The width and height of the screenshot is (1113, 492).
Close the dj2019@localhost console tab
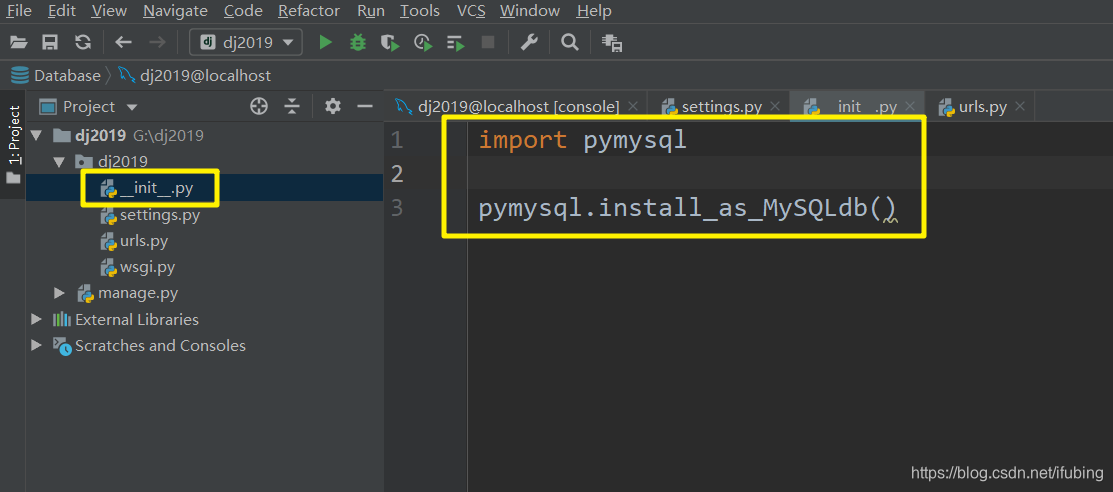pos(633,106)
